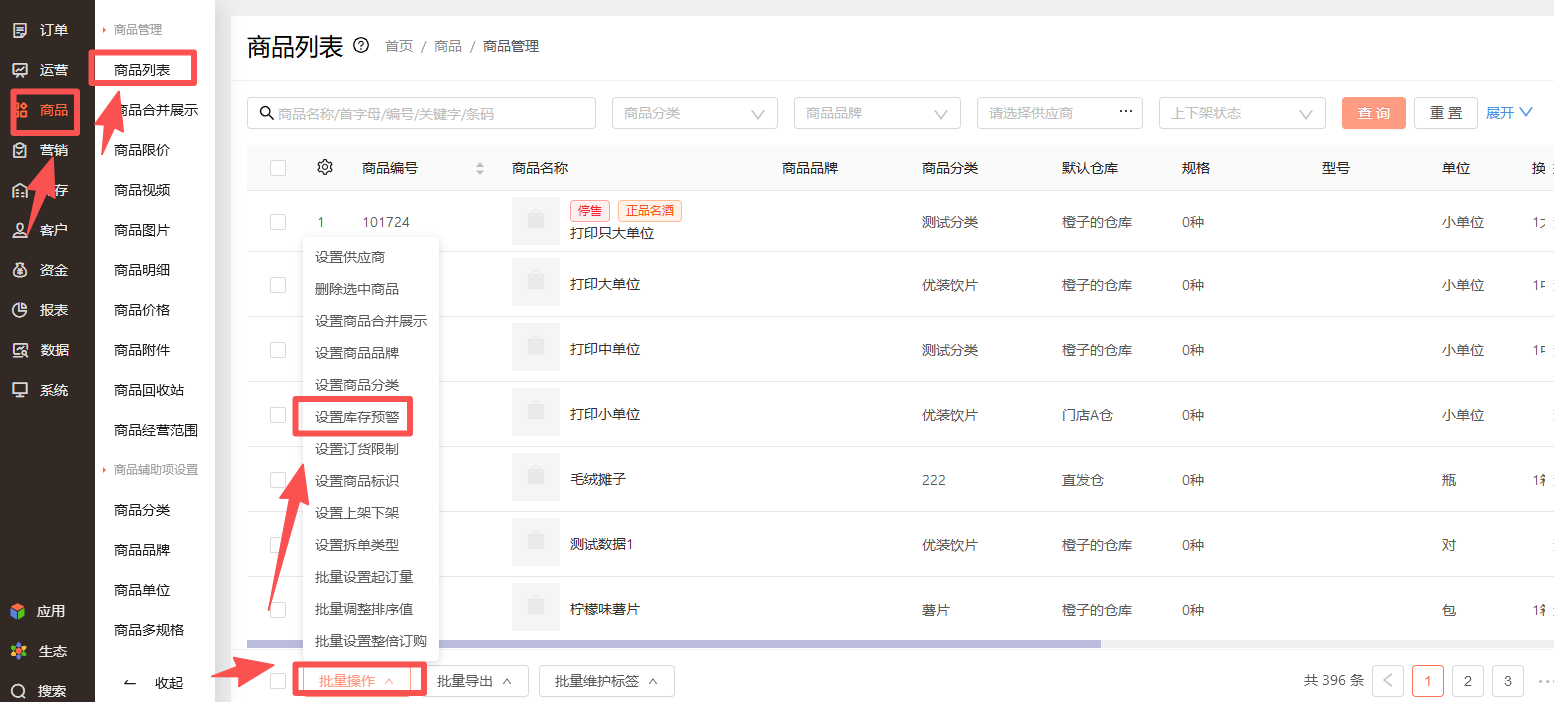Open the 商品分类 filter dropdown

pyautogui.click(x=695, y=113)
